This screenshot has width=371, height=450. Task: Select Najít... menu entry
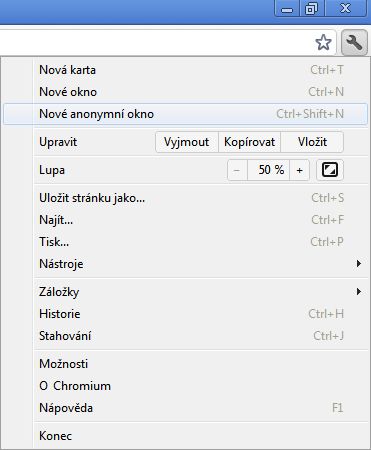point(185,220)
